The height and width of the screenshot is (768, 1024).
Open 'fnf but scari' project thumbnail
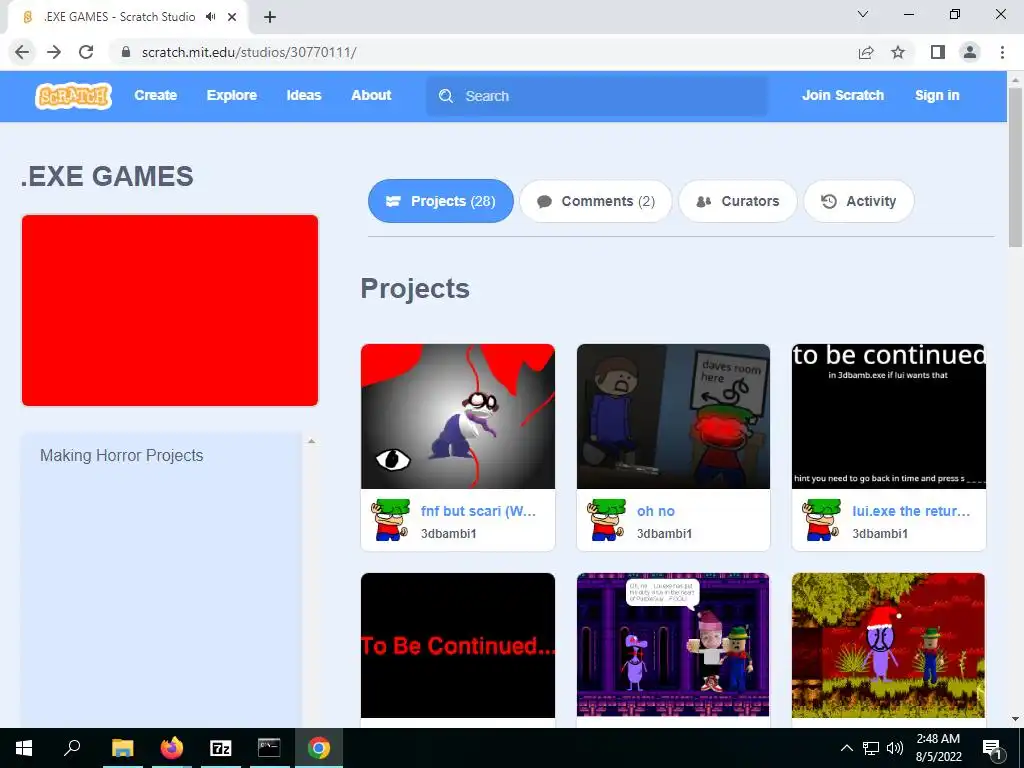click(x=458, y=416)
